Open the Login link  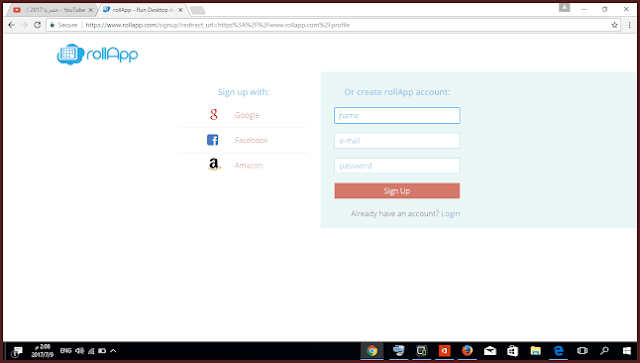[450, 214]
